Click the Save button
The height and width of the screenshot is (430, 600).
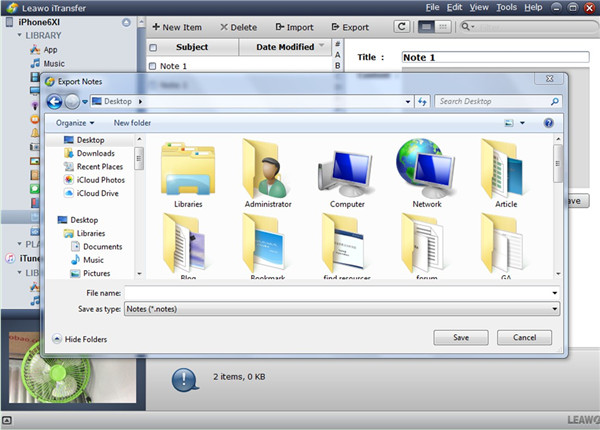click(x=461, y=338)
